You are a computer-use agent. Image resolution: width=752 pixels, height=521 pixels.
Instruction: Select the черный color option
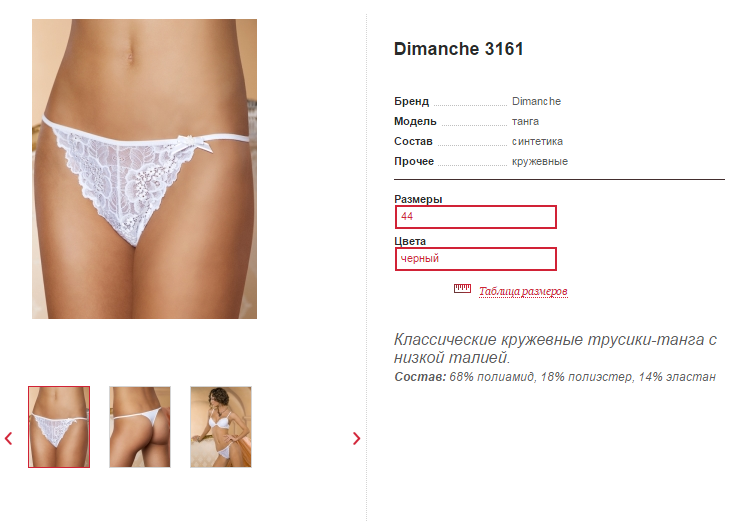tap(476, 259)
